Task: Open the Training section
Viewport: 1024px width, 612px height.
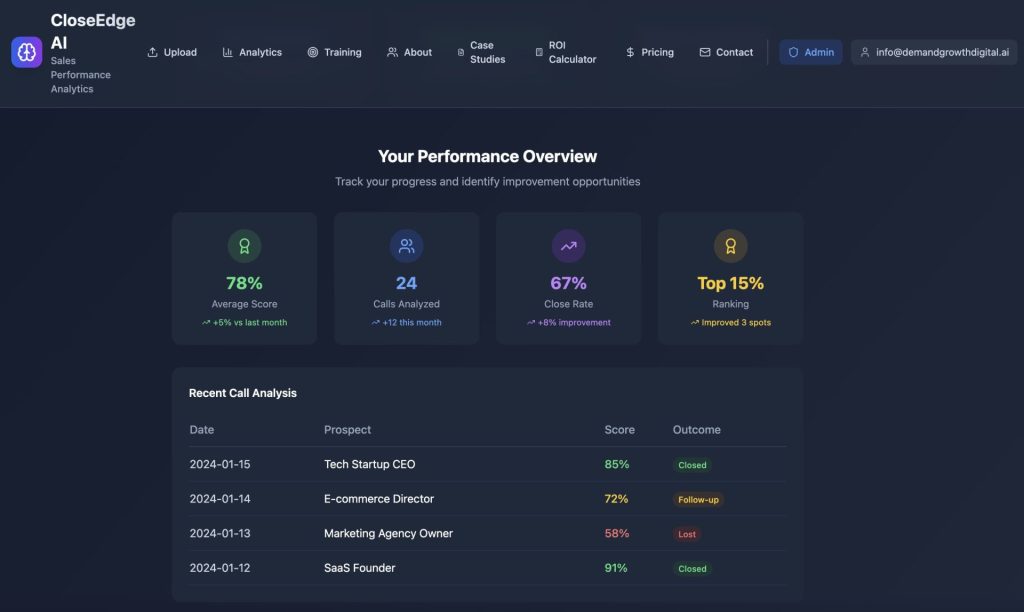Action: coord(334,52)
